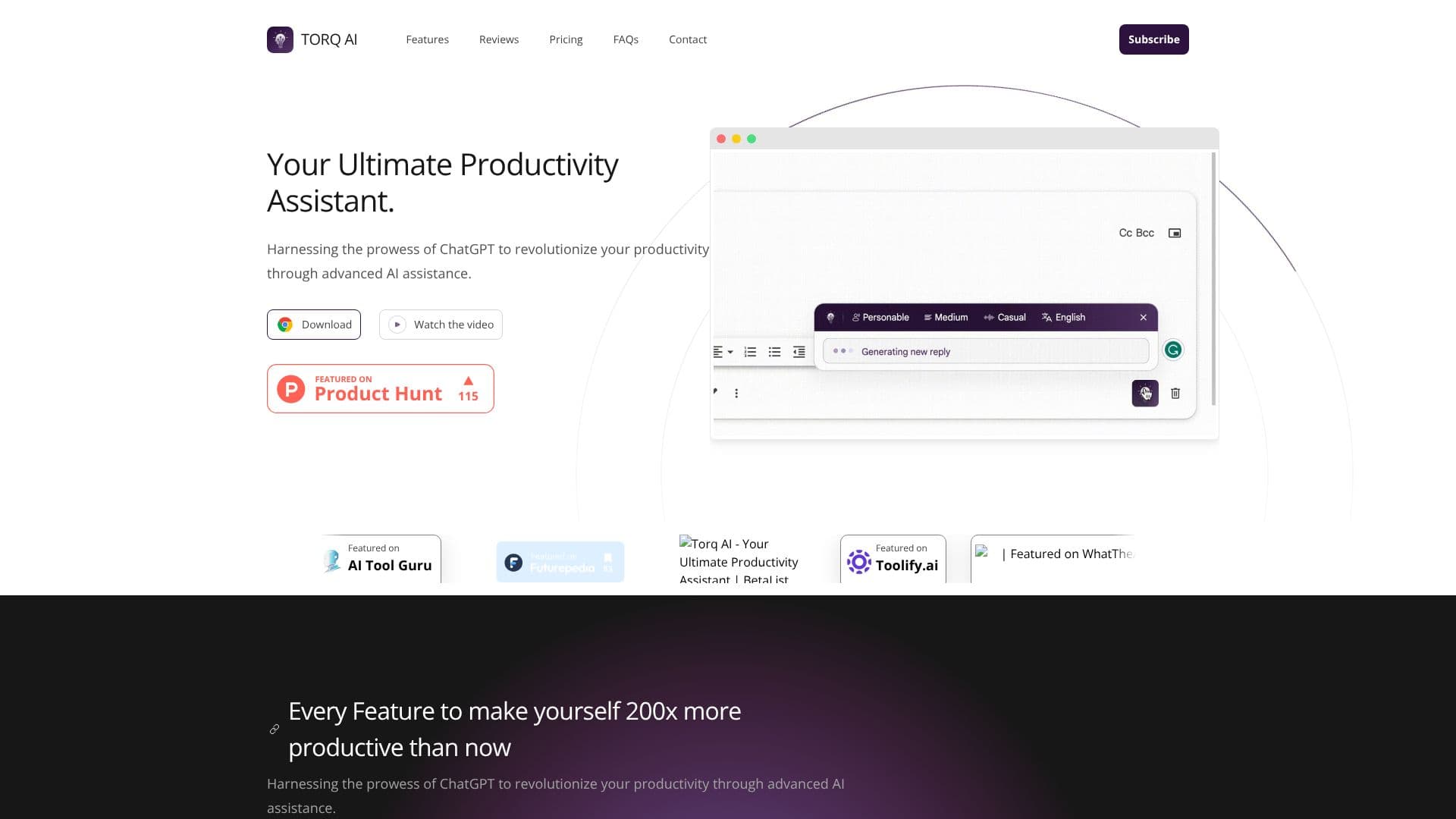
Task: Open the text align dropdown
Action: (x=723, y=352)
